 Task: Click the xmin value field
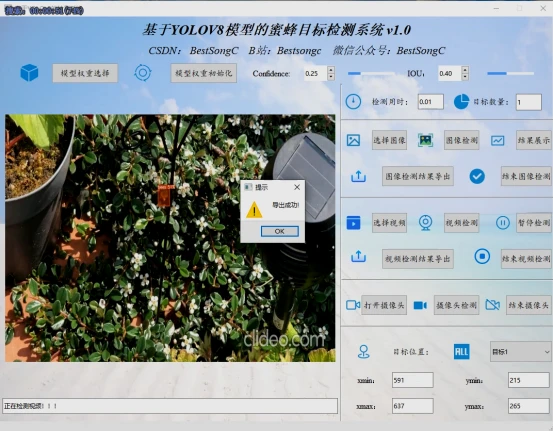pos(412,380)
